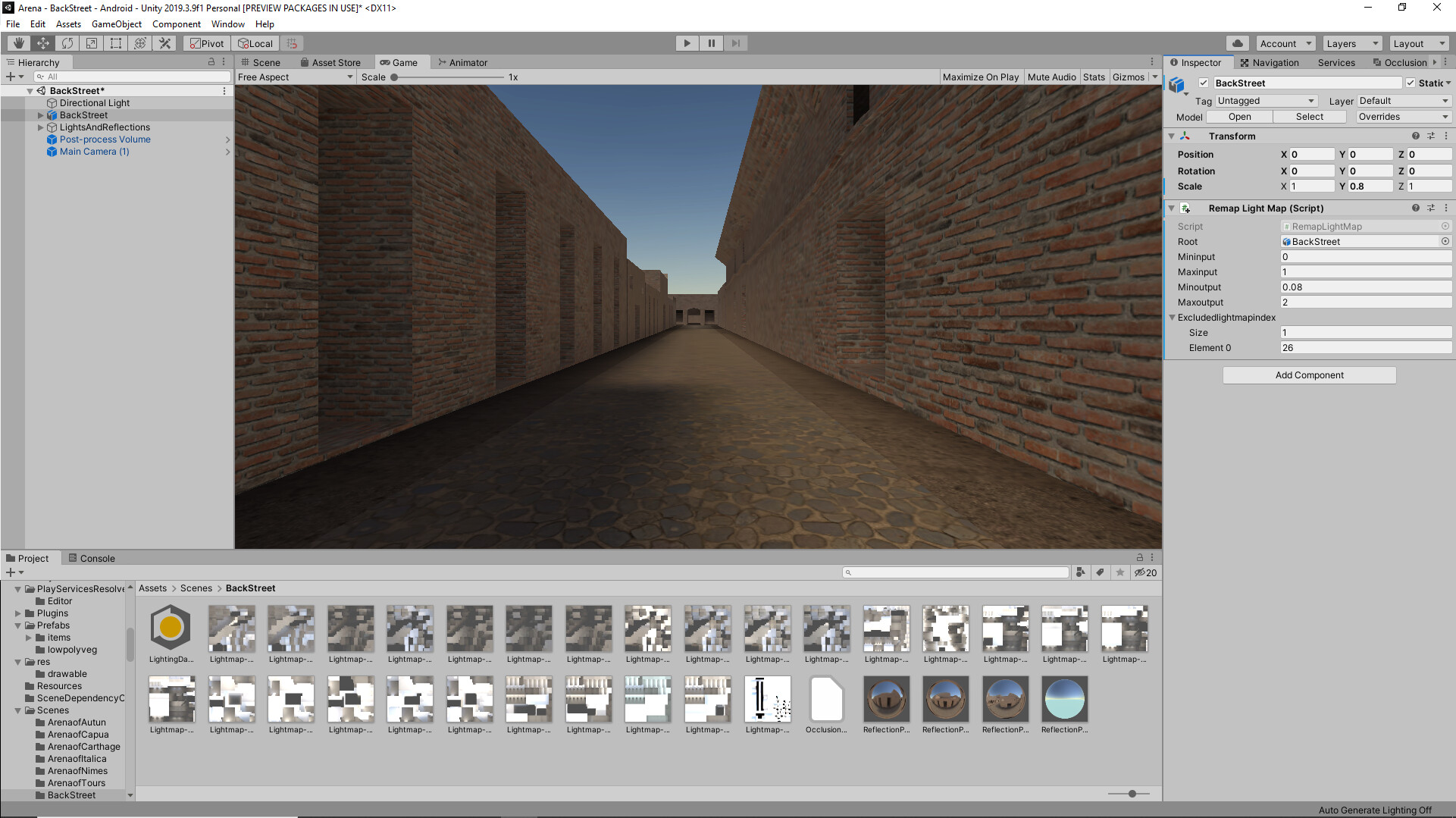Select the Scale tool
Screen dimensions: 1456x818
click(91, 43)
